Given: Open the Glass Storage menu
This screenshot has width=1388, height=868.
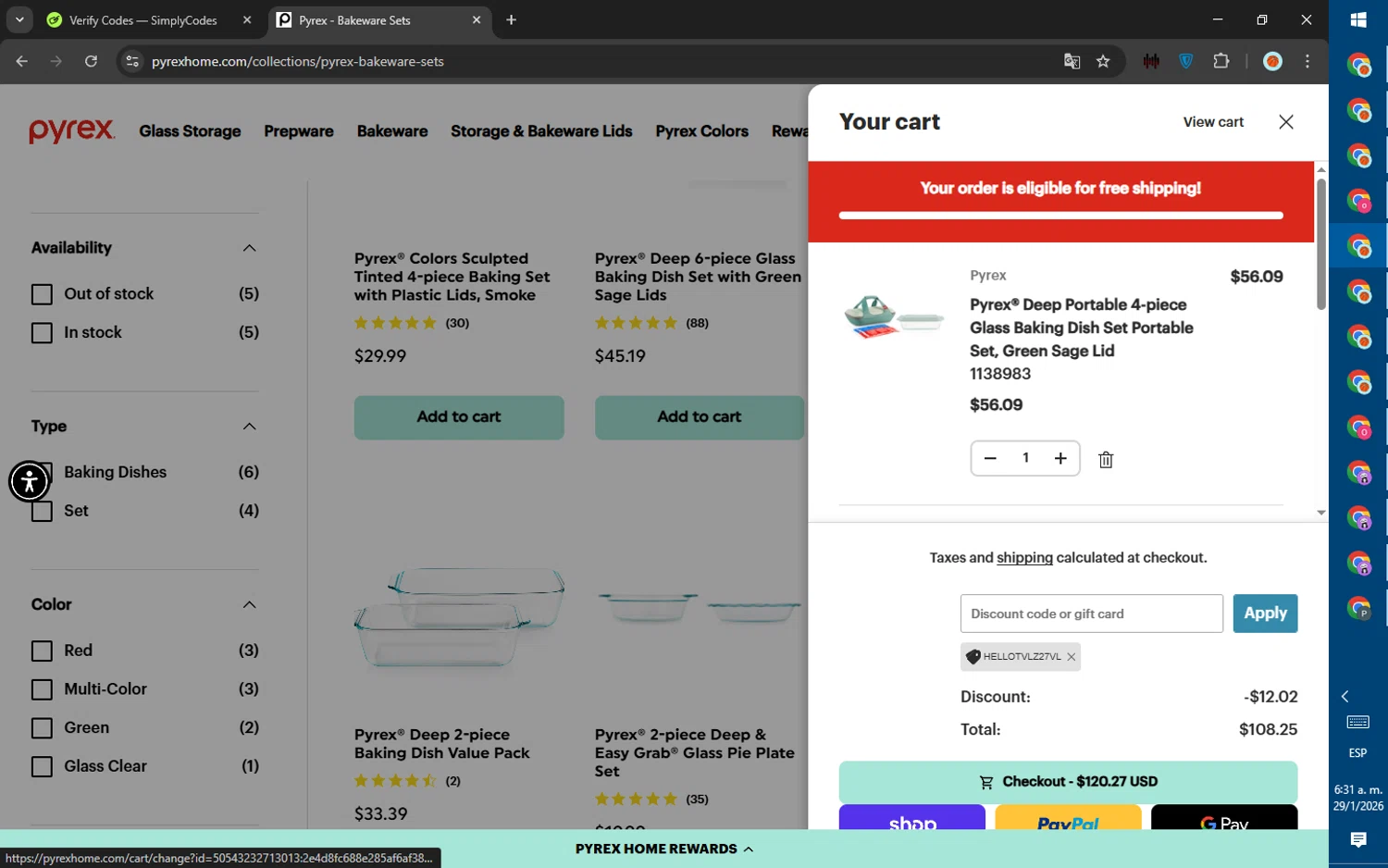Looking at the screenshot, I should (x=190, y=131).
